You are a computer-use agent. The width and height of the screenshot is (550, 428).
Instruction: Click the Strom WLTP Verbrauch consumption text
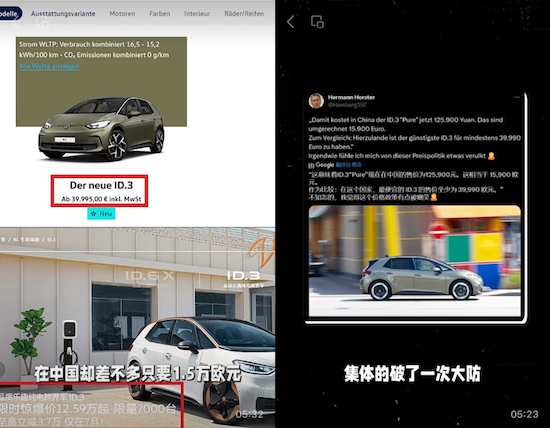[94, 49]
